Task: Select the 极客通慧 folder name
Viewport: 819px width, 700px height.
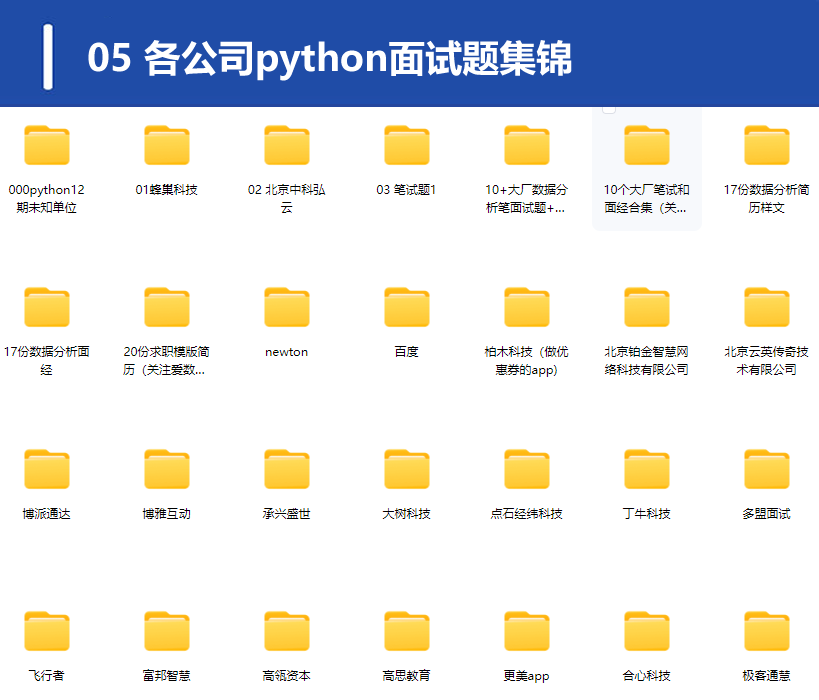Action: pyautogui.click(x=767, y=675)
